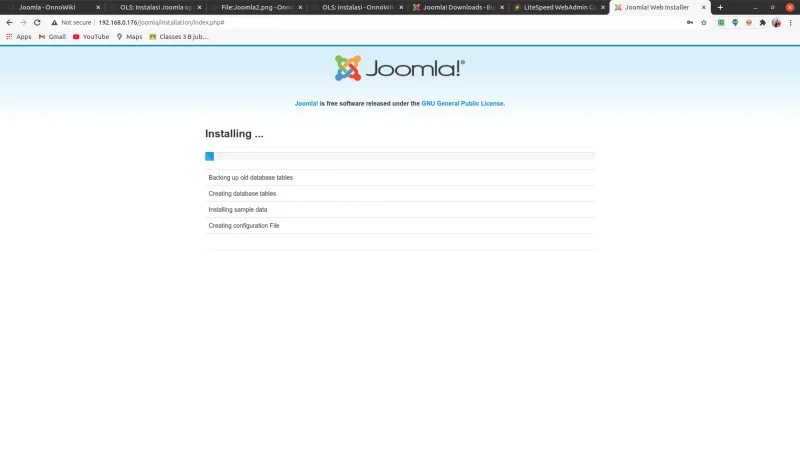Click the Installing ... heading
The height and width of the screenshot is (456, 800).
point(234,134)
